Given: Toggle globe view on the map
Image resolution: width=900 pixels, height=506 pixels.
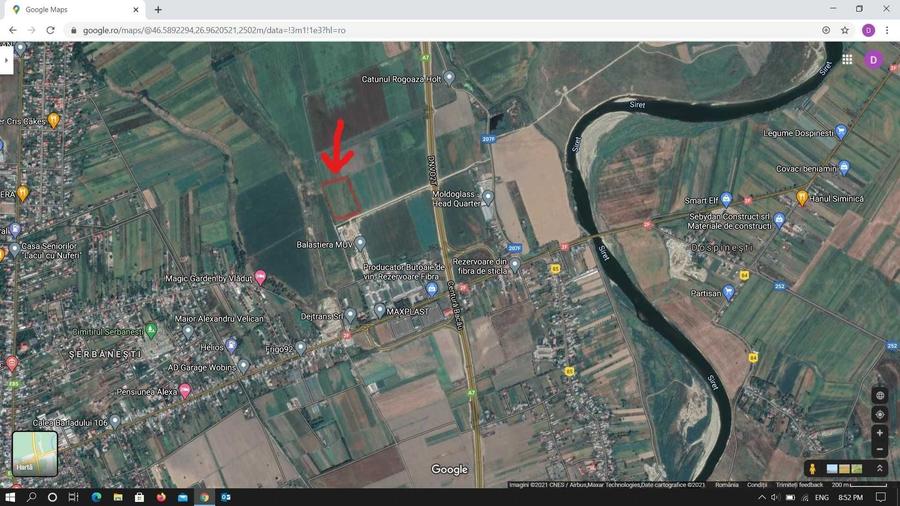Looking at the screenshot, I should [879, 395].
